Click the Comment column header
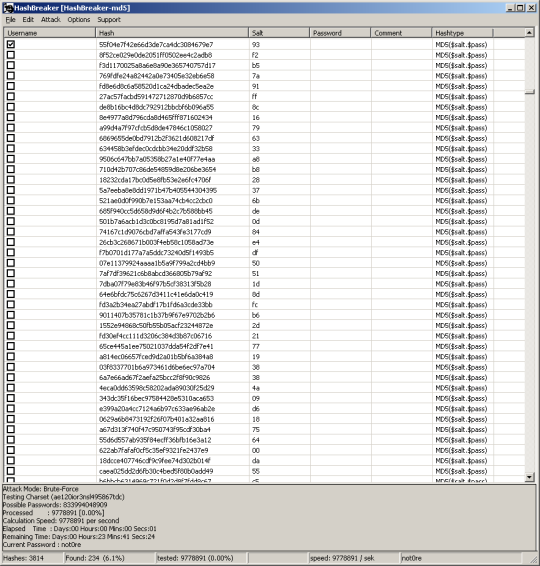This screenshot has height=566, width=540. tap(401, 33)
